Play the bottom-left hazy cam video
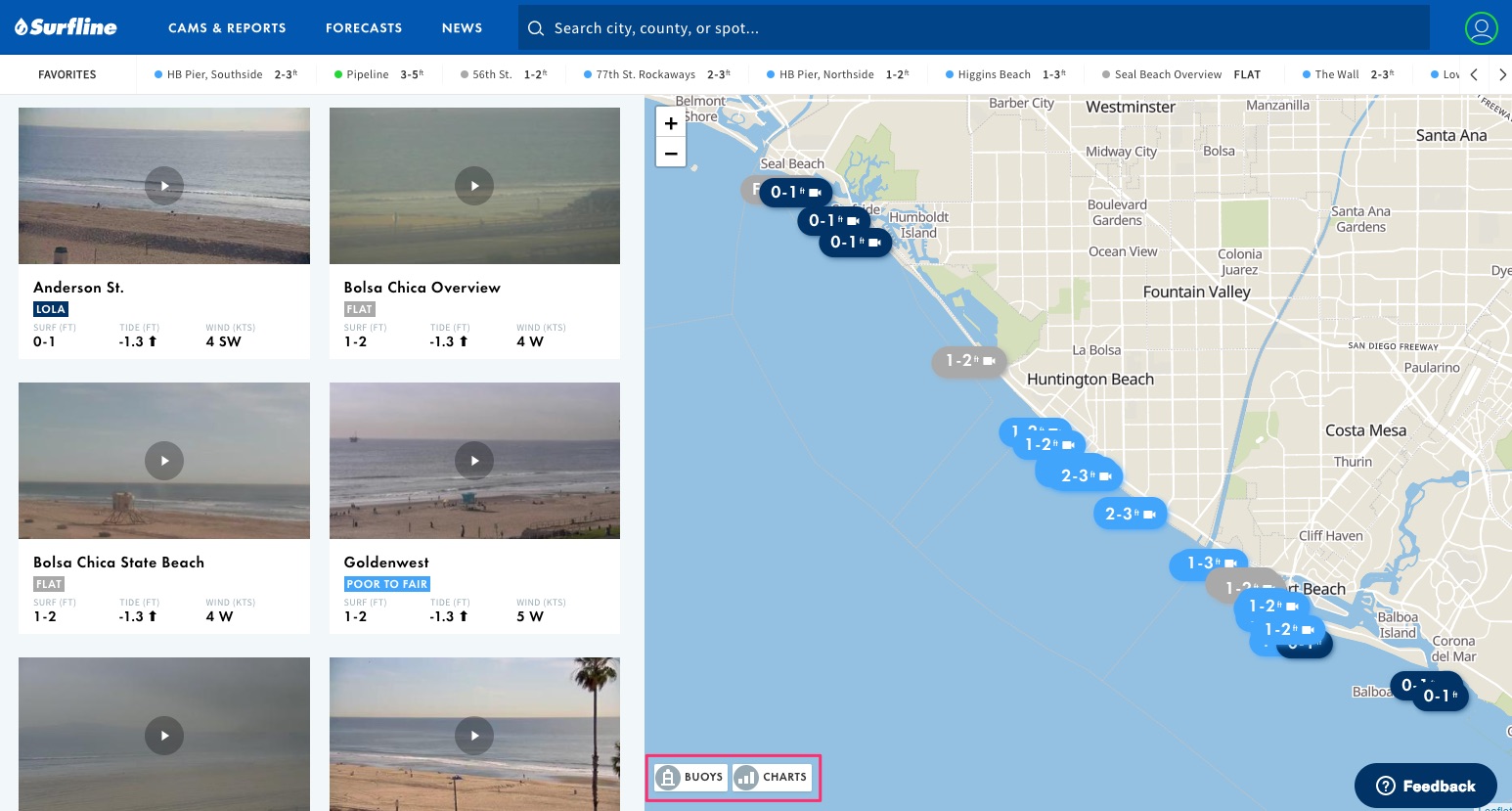The height and width of the screenshot is (811, 1512). [164, 736]
